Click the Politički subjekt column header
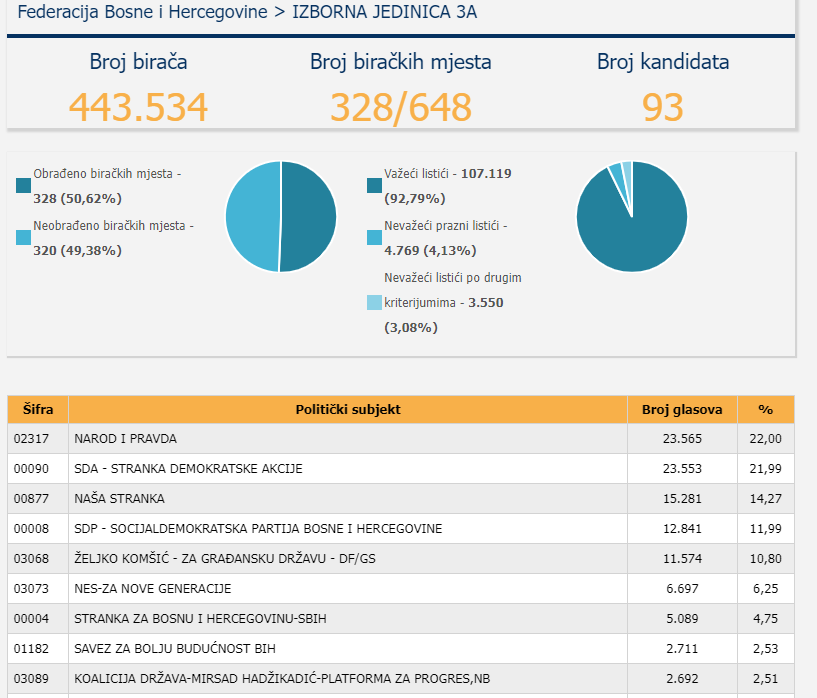817x698 pixels. coord(348,409)
